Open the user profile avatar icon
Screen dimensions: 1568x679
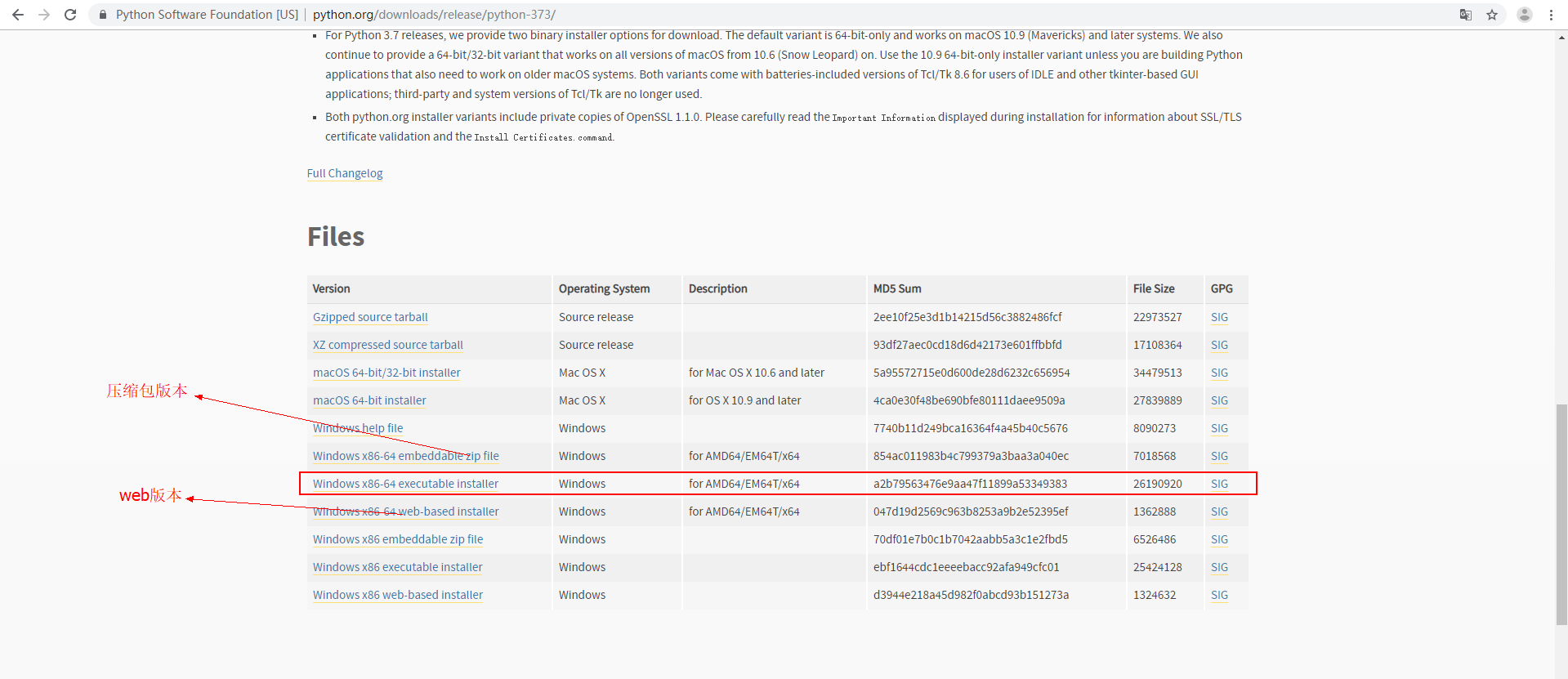(1525, 15)
